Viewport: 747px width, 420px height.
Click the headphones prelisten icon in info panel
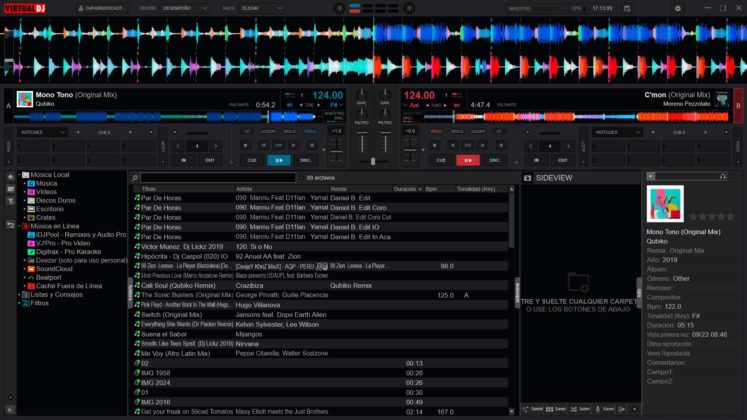[723, 177]
